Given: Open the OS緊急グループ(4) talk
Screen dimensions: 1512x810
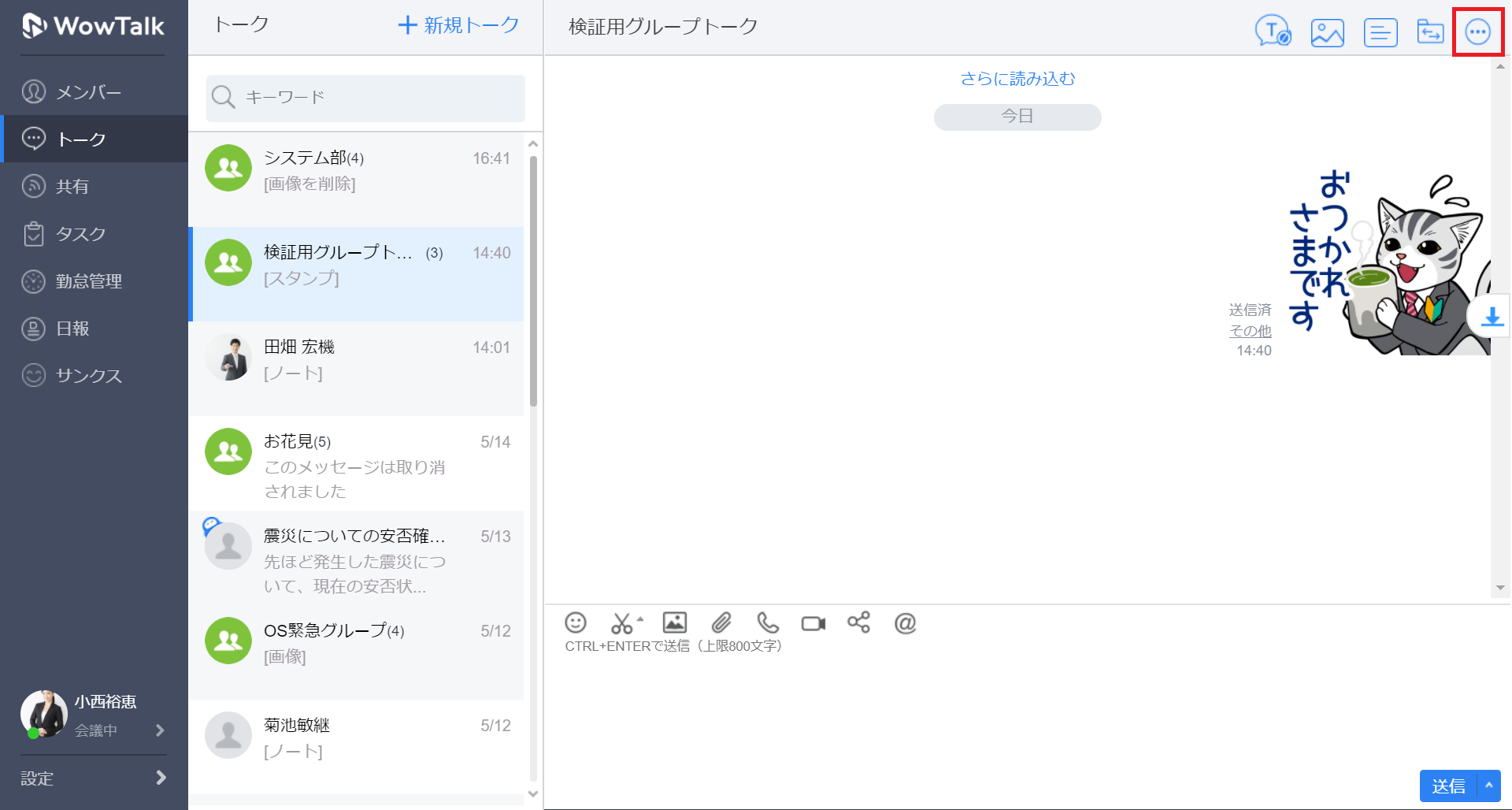Looking at the screenshot, I should click(x=356, y=652).
